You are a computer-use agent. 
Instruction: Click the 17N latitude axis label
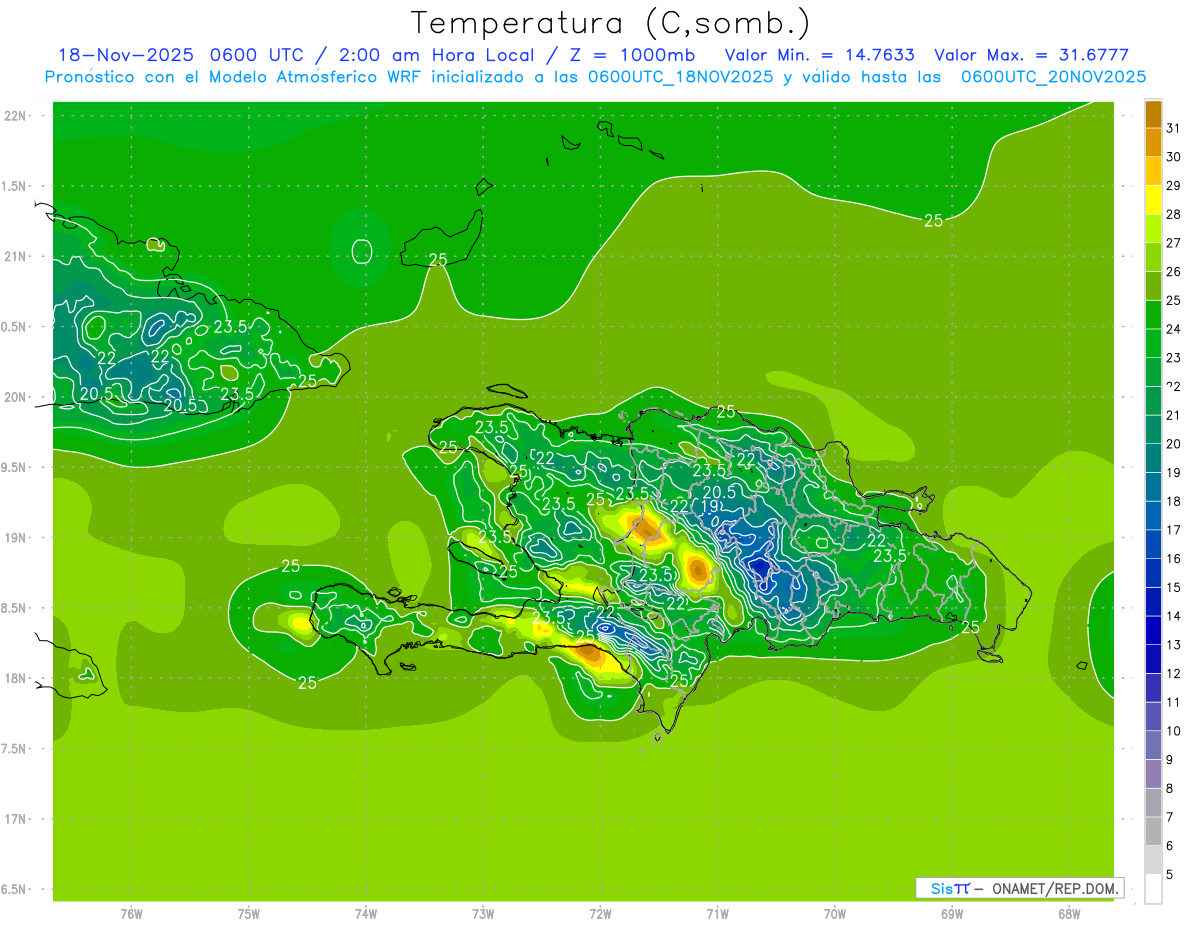coord(15,819)
